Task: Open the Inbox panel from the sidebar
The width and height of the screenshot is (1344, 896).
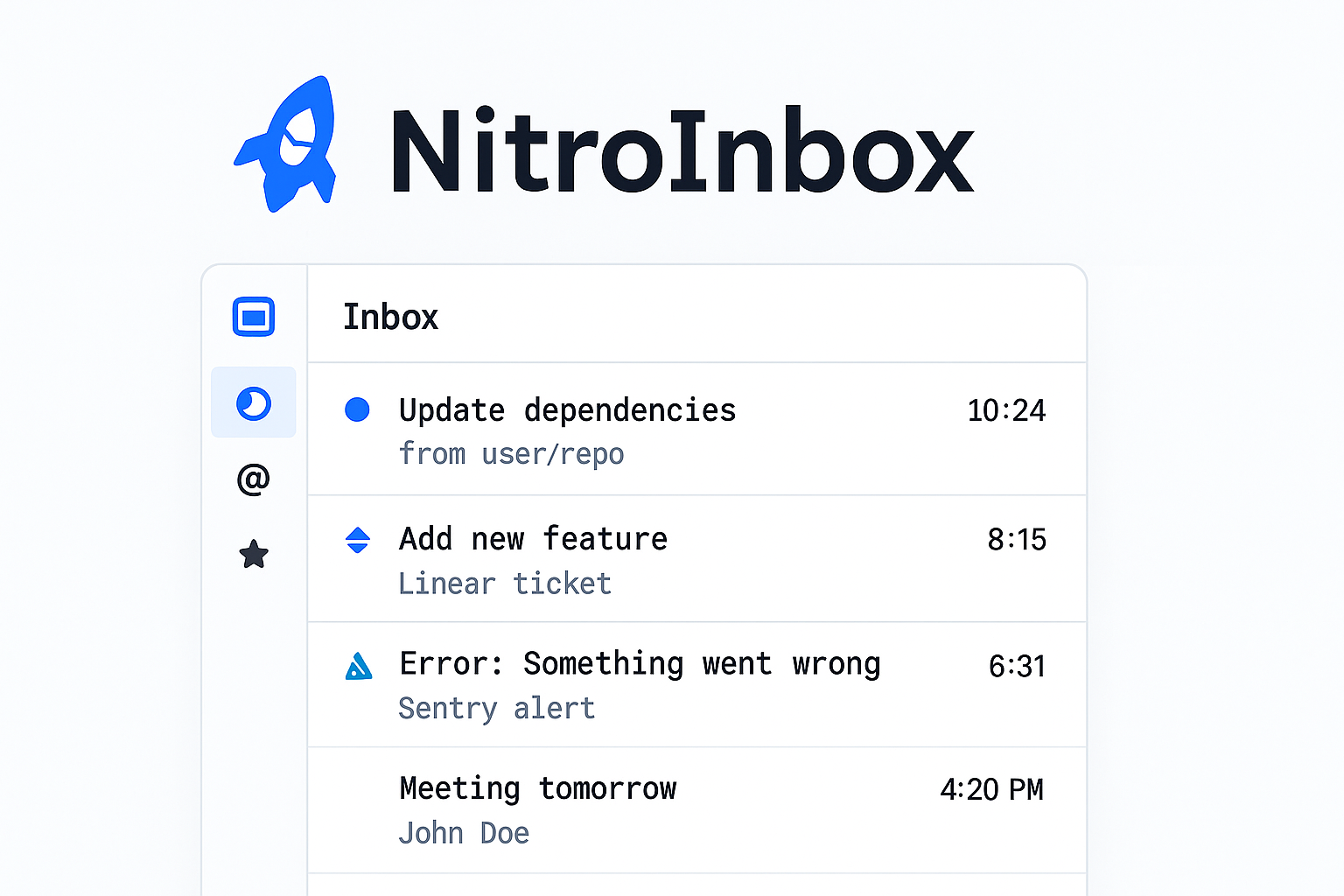Action: point(253,317)
